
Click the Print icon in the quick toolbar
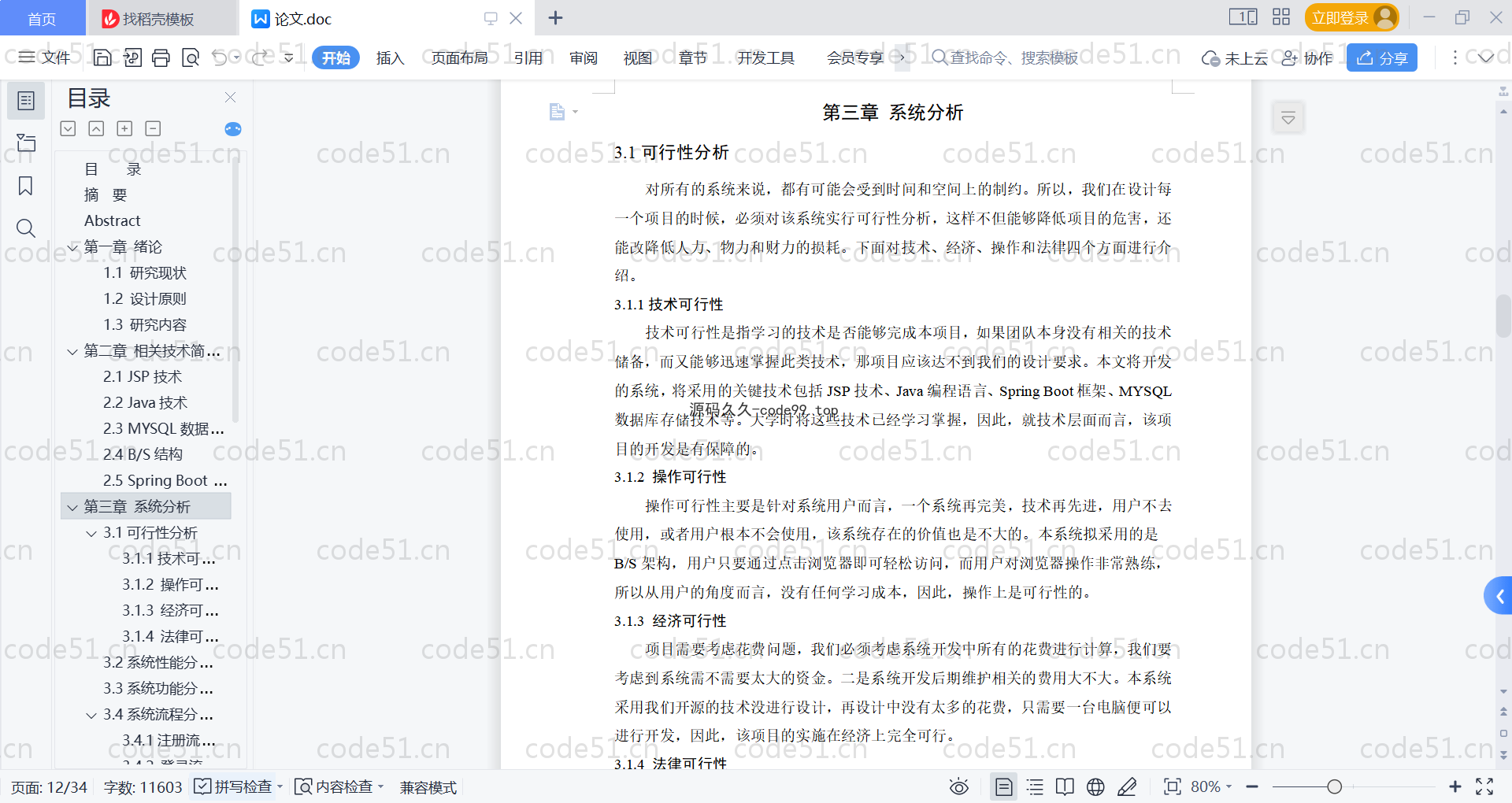coord(161,57)
